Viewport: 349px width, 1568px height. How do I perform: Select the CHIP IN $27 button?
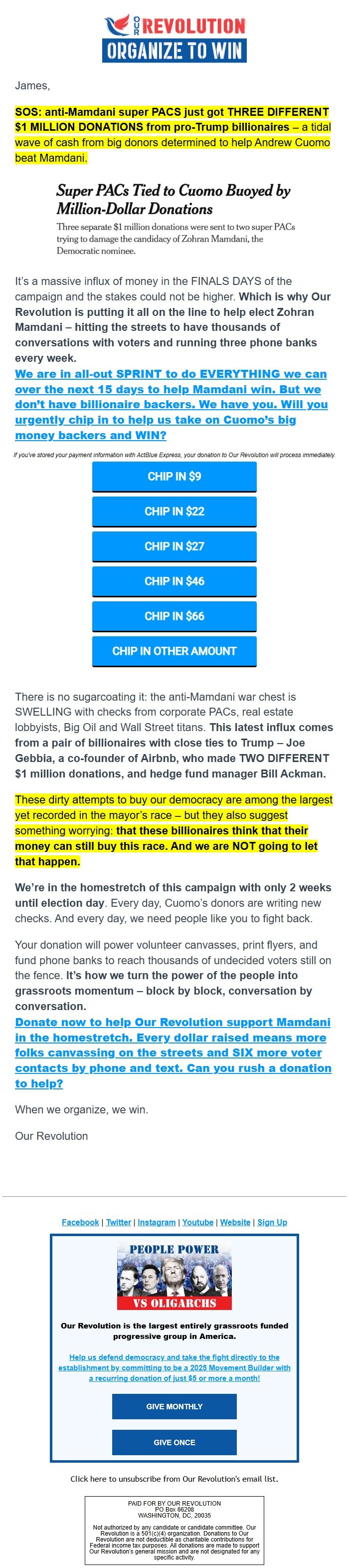174,546
